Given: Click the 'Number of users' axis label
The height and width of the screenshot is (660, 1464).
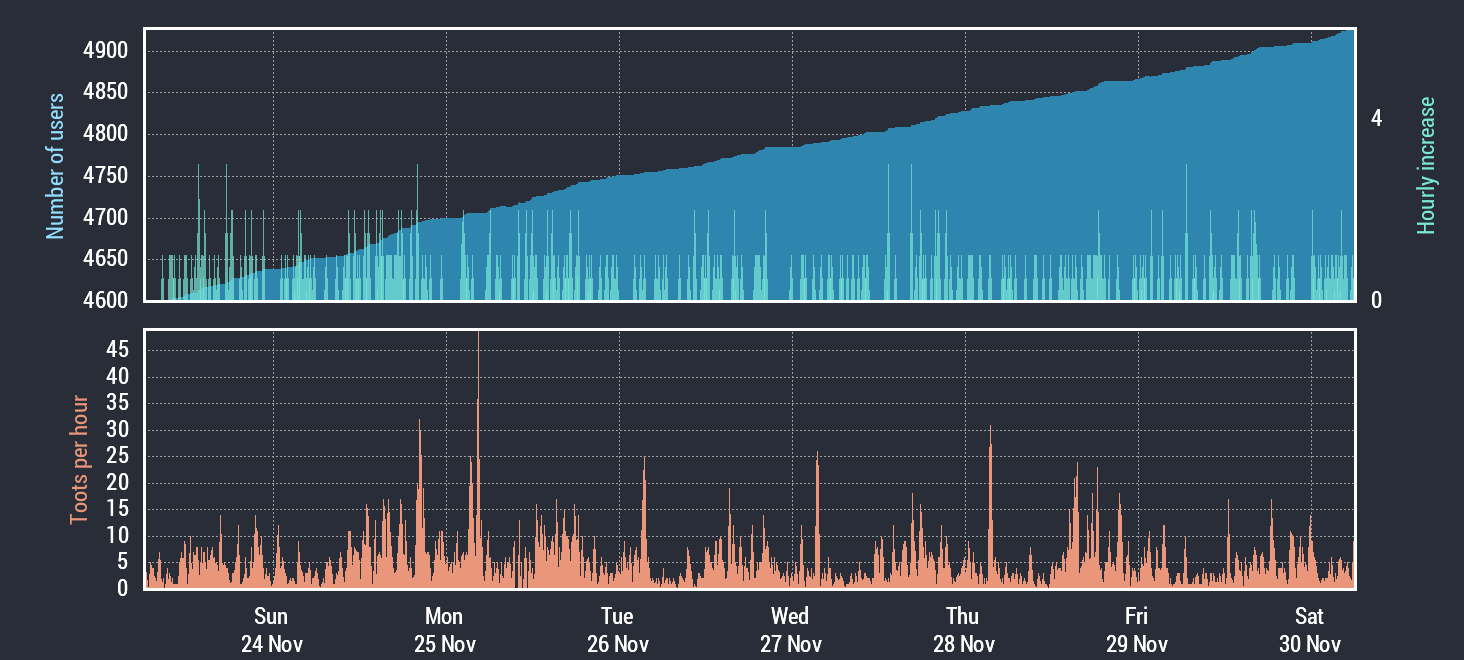Looking at the screenshot, I should point(56,166).
